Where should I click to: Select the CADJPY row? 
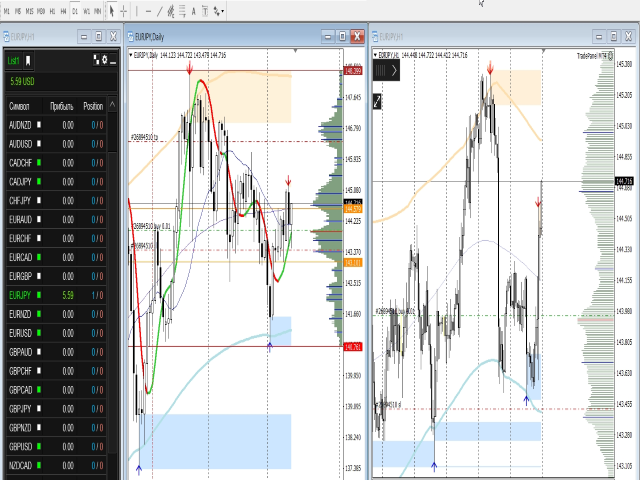click(56, 182)
